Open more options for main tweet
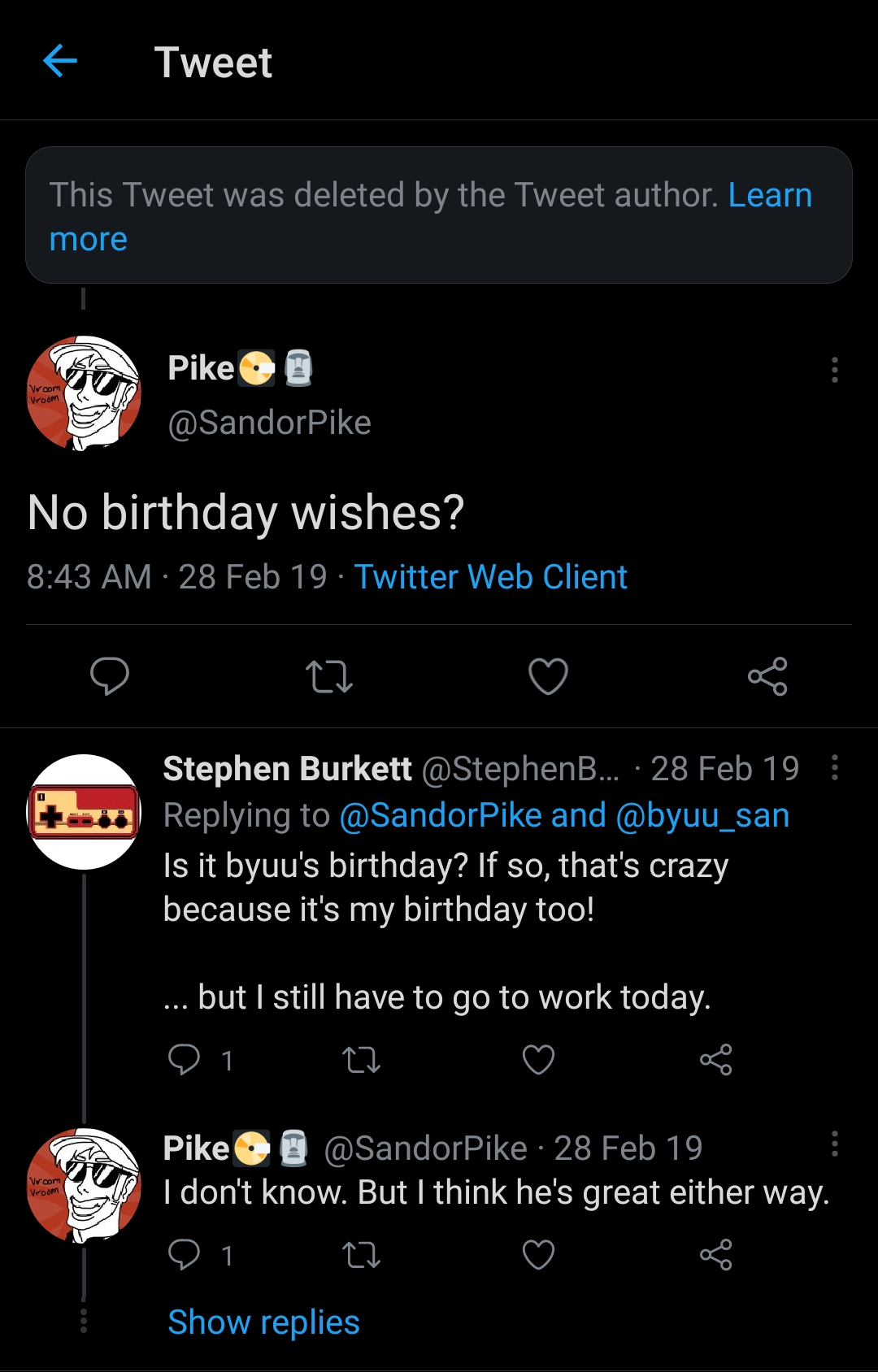878x1372 pixels. [x=834, y=370]
